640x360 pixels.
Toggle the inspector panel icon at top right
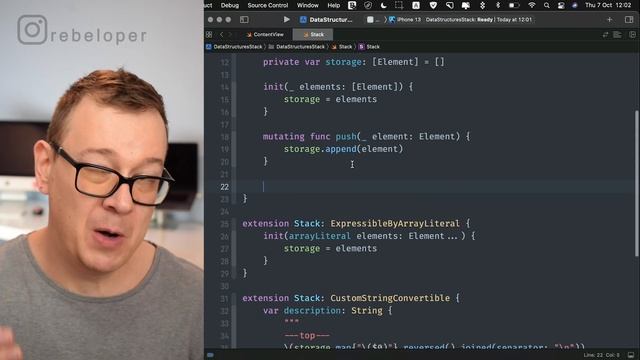tap(629, 19)
